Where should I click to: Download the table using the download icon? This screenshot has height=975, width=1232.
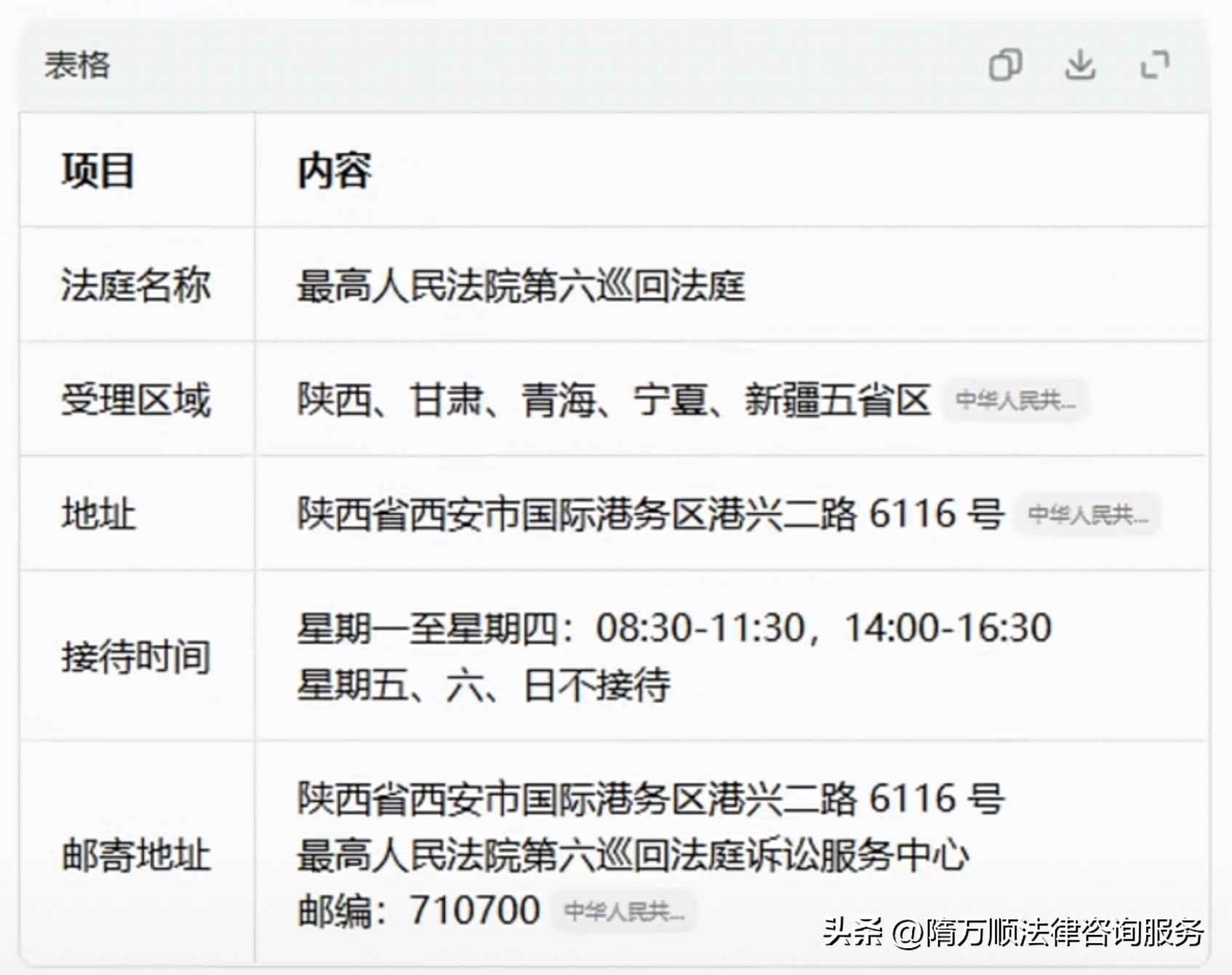(x=1080, y=65)
